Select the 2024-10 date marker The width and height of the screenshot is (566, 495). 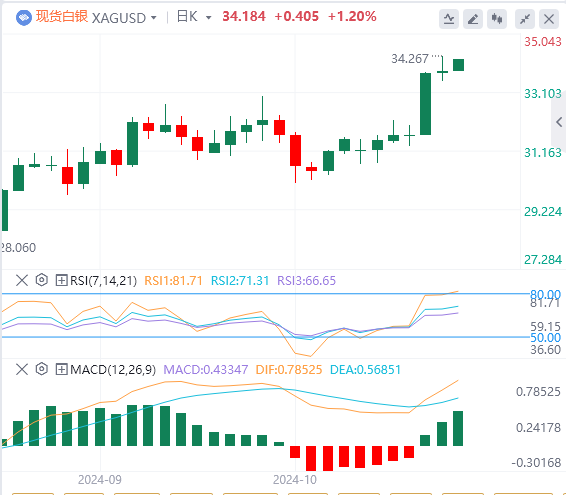pos(295,479)
